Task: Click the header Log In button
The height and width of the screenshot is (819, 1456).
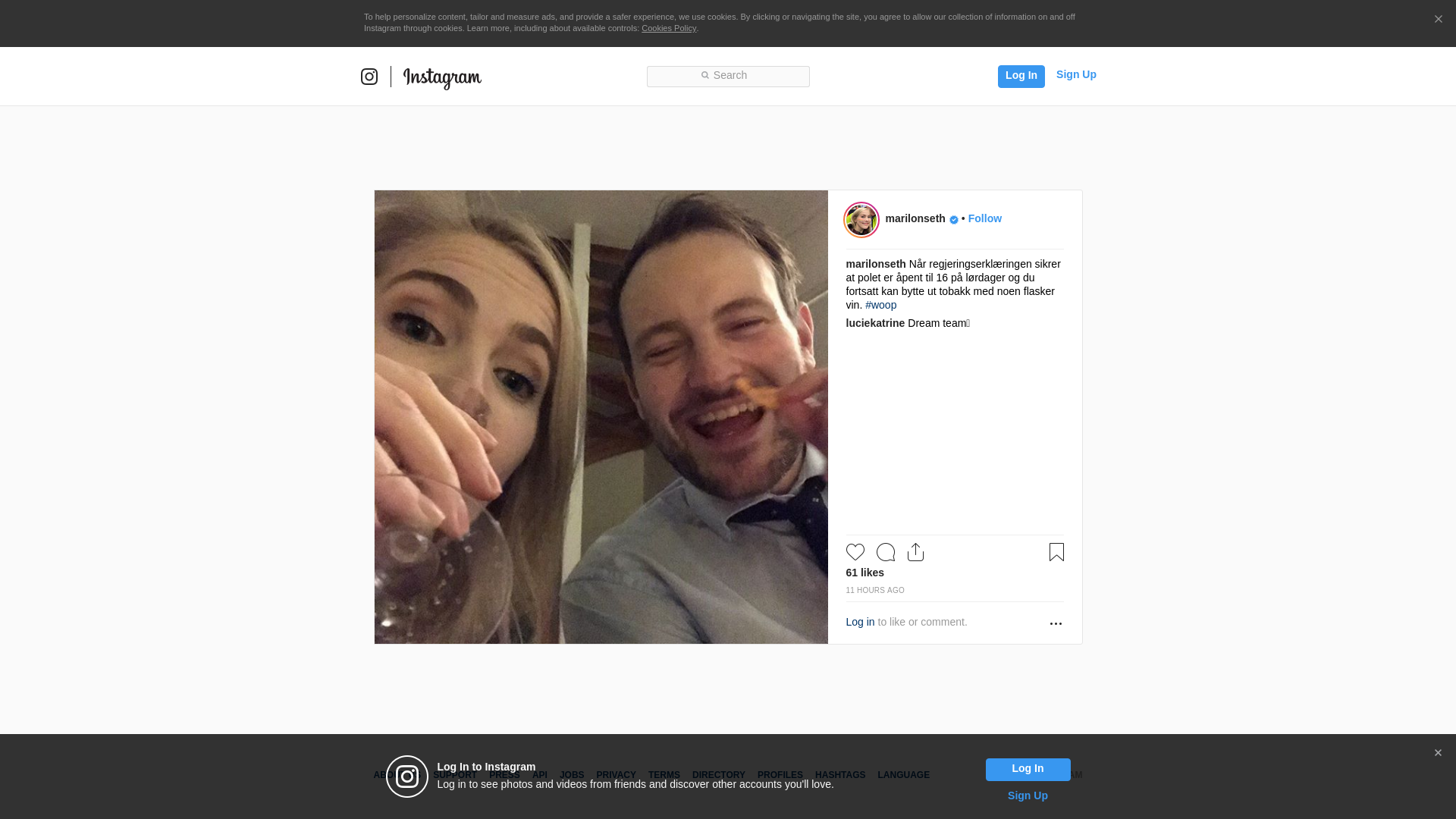Action: point(1021,76)
